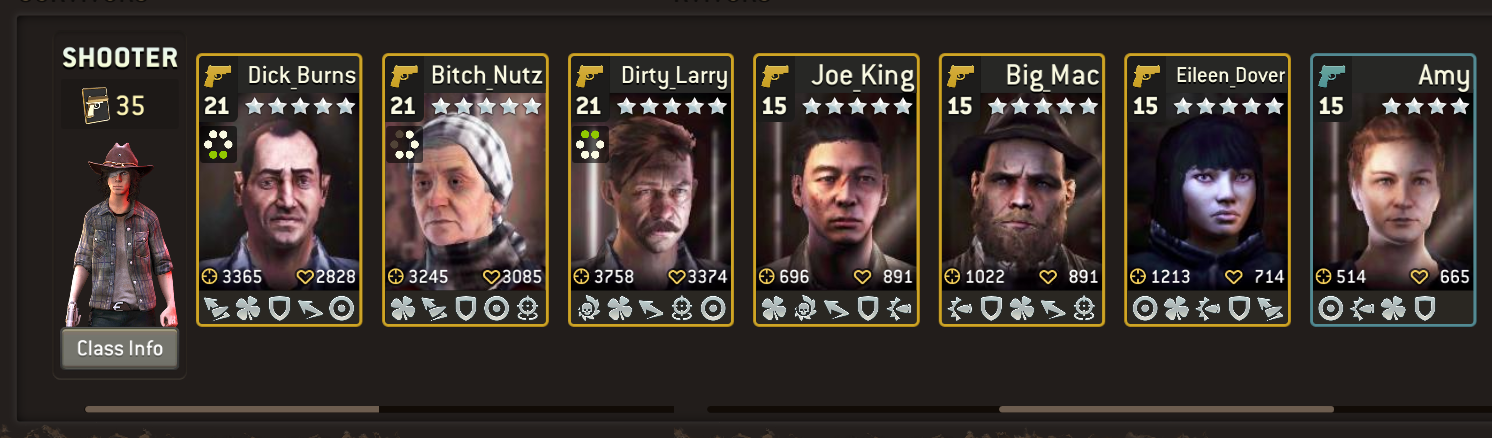Click the gold pistol icon on Joe_King's card
The image size is (1492, 438).
[x=774, y=75]
